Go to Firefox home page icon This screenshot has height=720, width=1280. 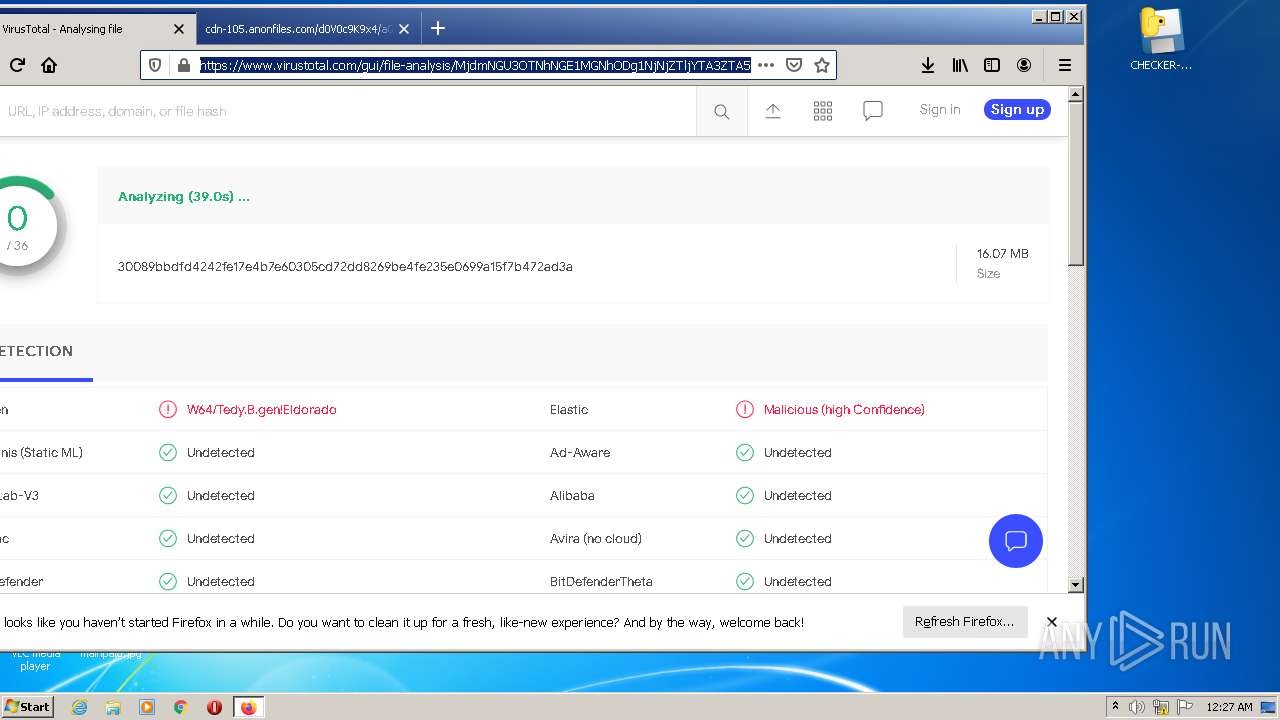(49, 65)
